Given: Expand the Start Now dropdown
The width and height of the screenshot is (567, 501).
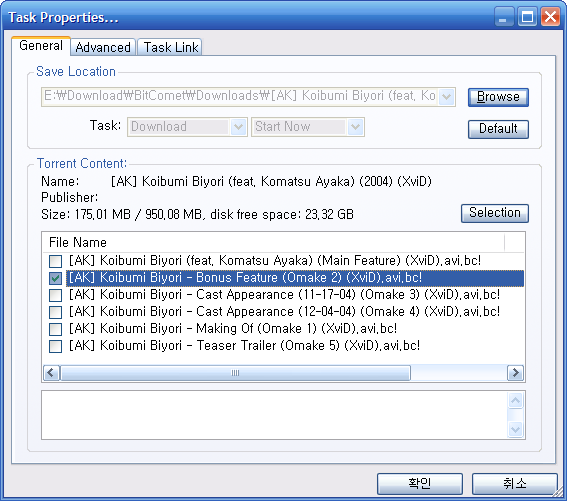Looking at the screenshot, I should [x=355, y=127].
